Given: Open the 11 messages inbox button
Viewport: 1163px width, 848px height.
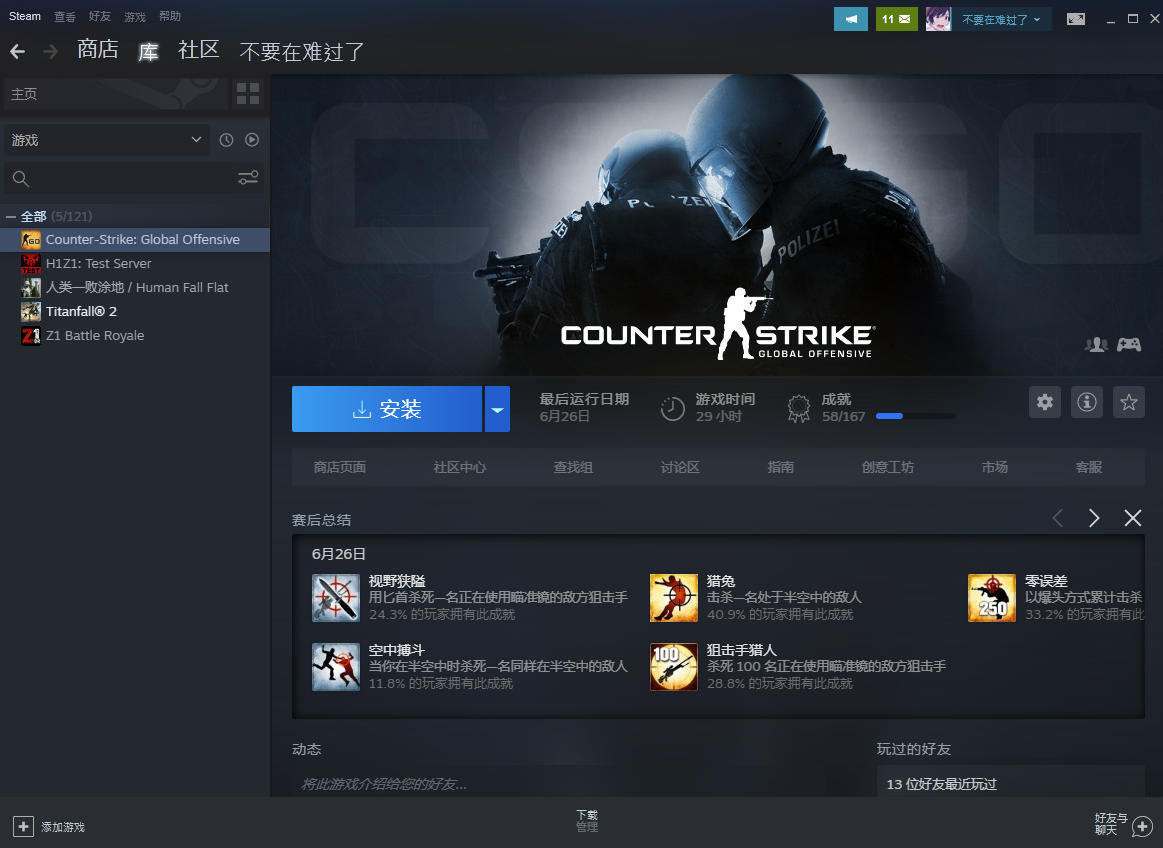Looking at the screenshot, I should coord(896,19).
